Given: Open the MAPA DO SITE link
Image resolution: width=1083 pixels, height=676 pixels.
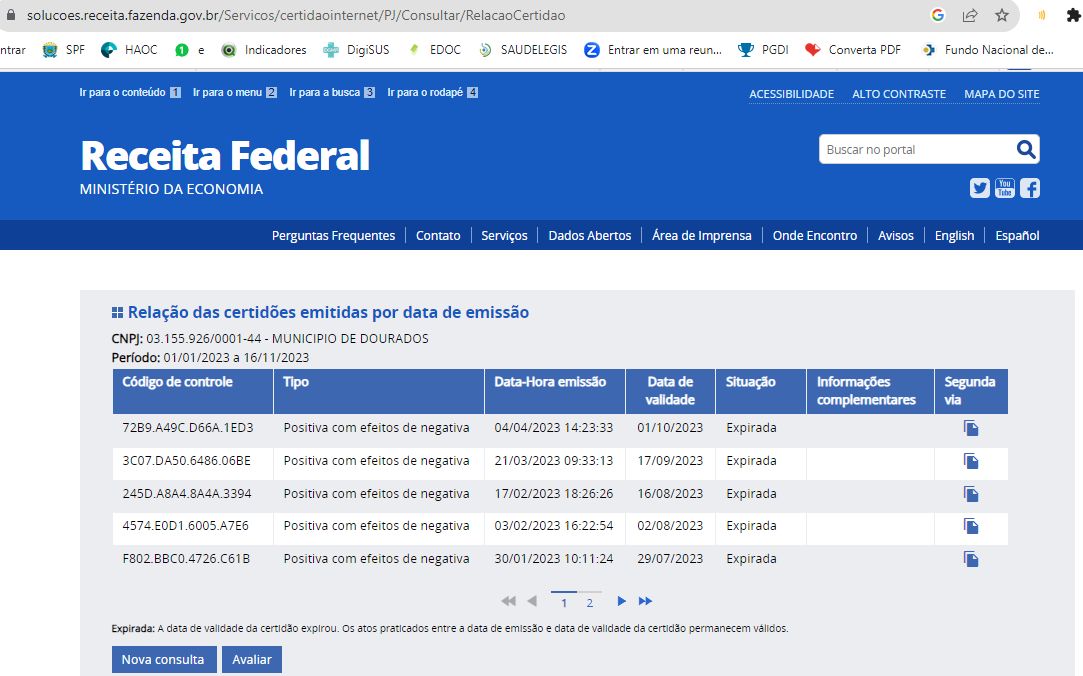Looking at the screenshot, I should tap(1001, 94).
